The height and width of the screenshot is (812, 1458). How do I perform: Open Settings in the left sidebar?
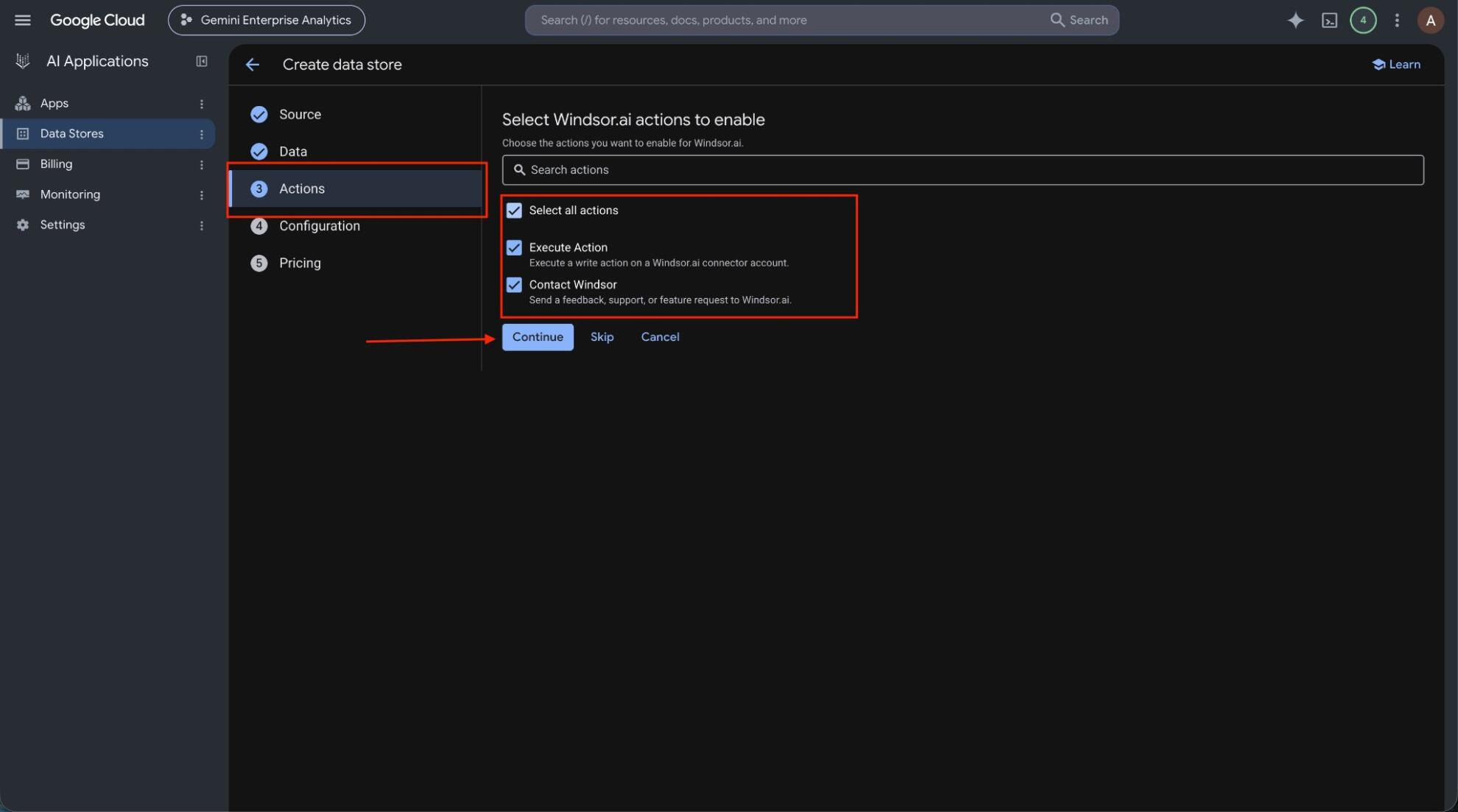click(62, 225)
